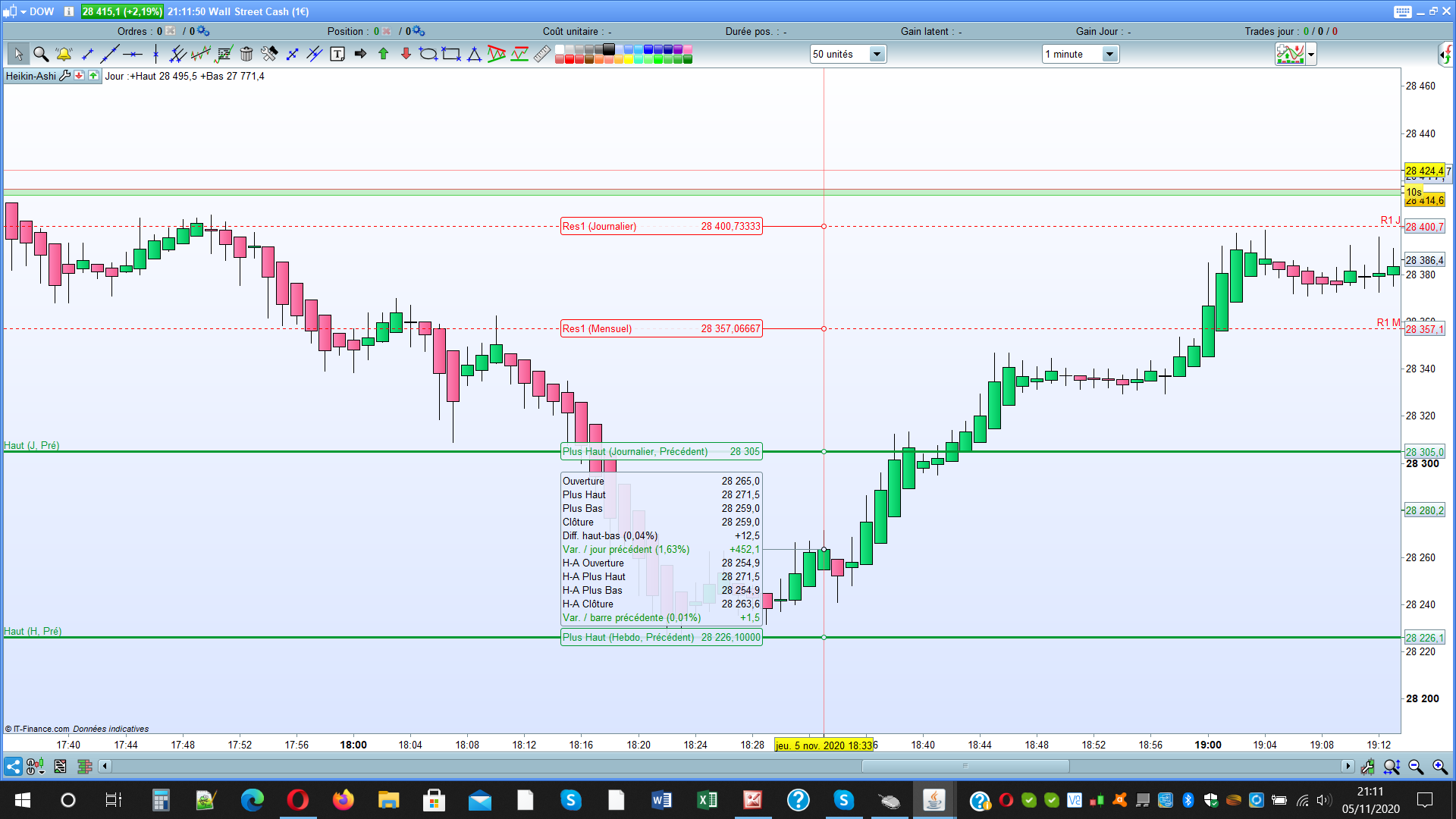Select the trash delete objects tool
The image size is (1456, 819).
click(246, 54)
